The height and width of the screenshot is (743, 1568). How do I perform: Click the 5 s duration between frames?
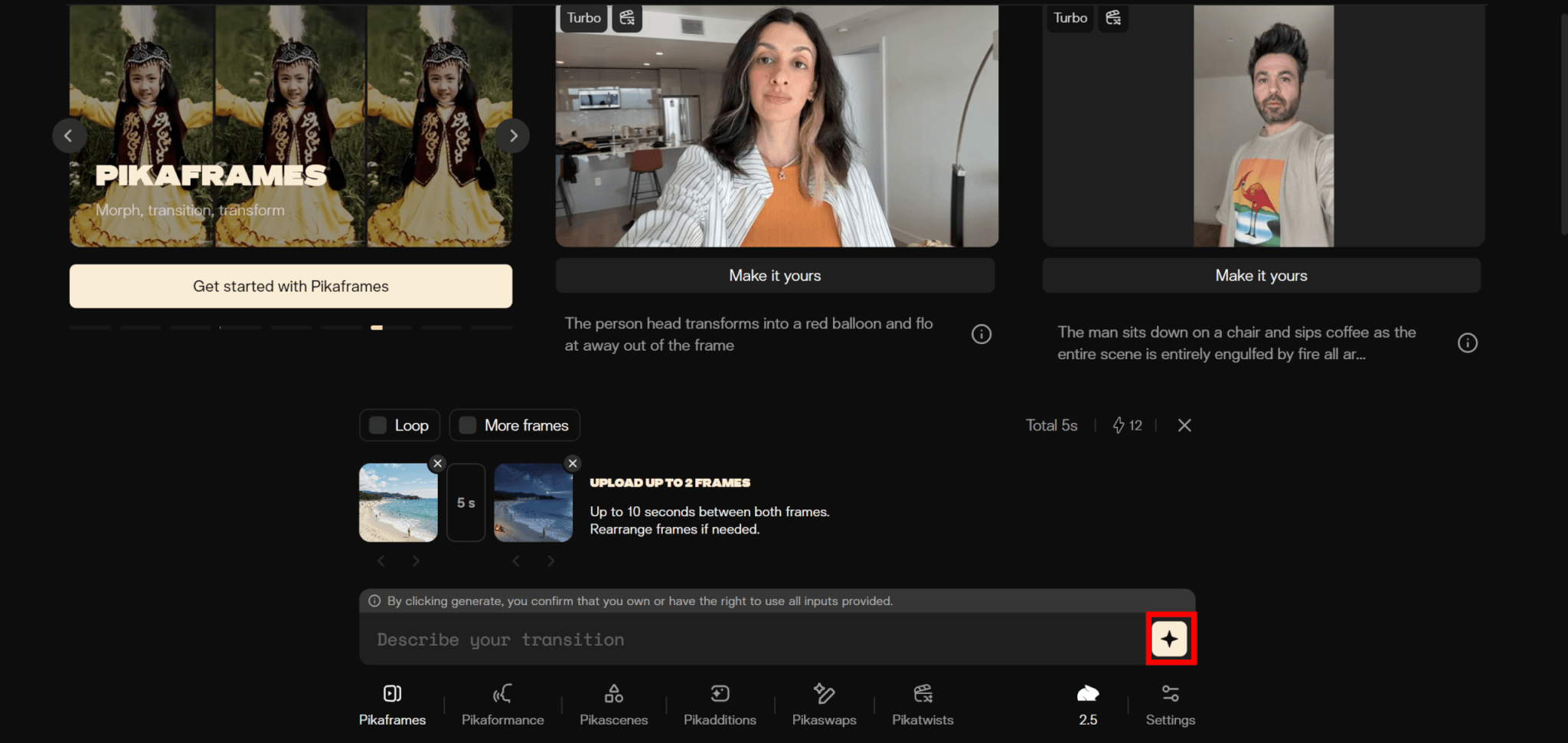[x=465, y=502]
